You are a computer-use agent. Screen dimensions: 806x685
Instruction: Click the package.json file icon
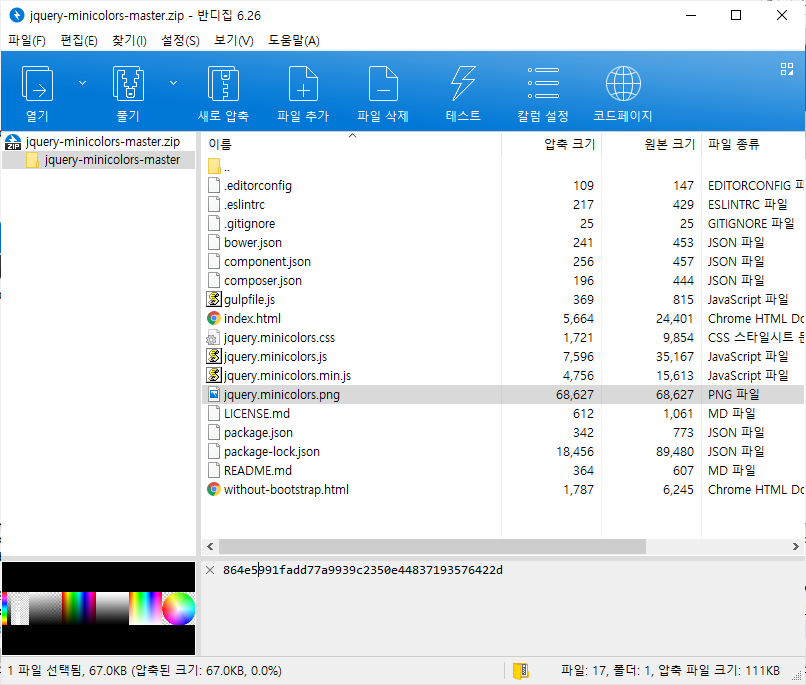[214, 432]
